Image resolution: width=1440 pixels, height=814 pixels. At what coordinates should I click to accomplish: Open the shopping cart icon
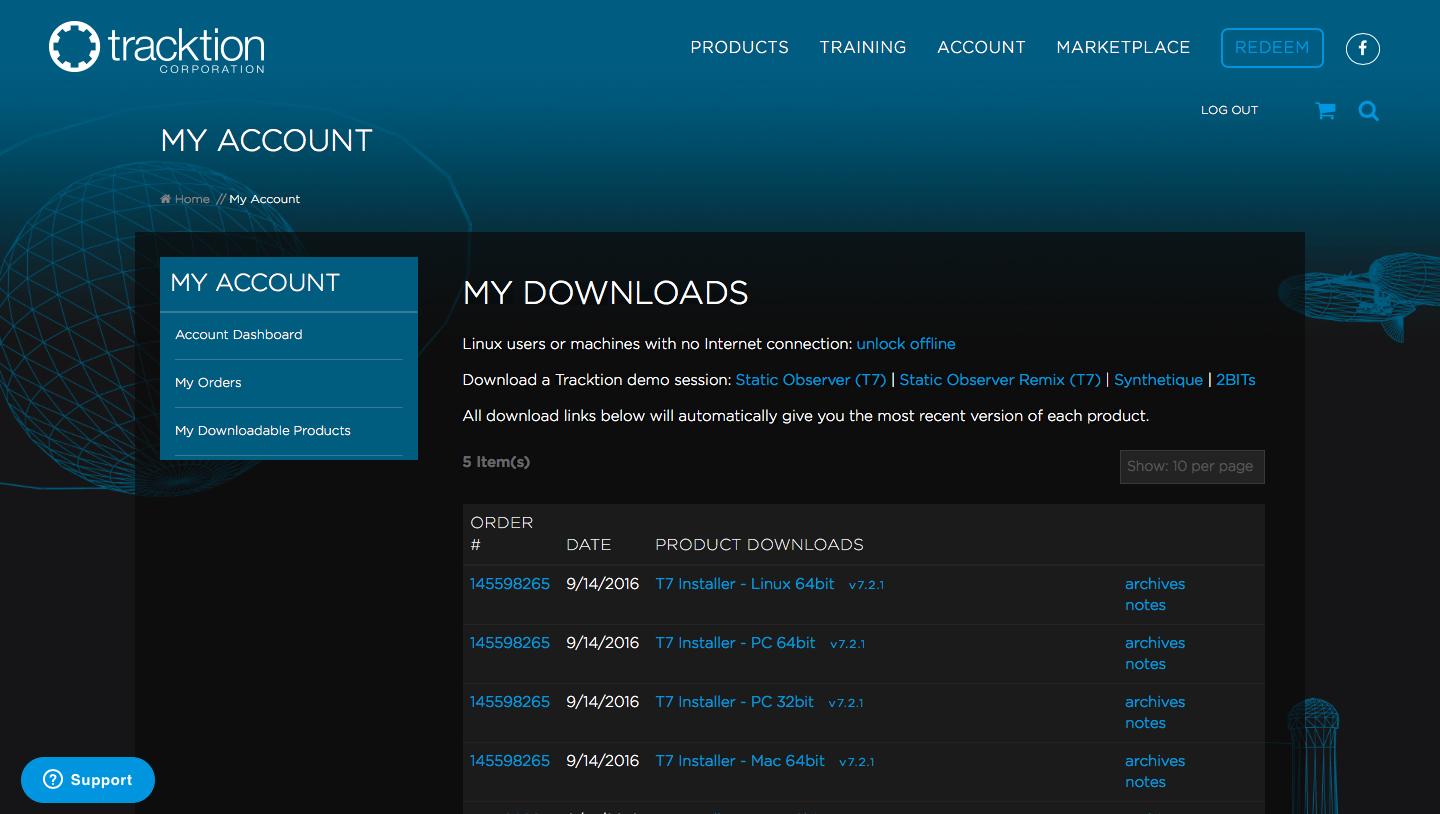(x=1325, y=111)
